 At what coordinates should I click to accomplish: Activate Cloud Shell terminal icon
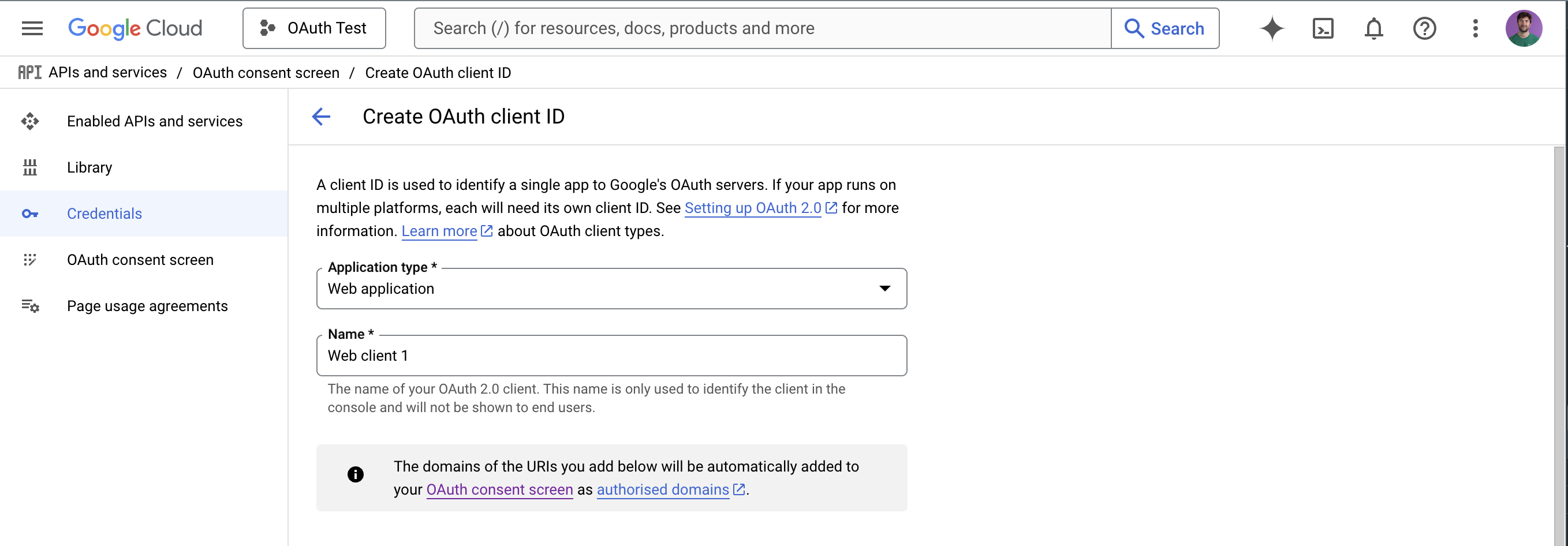pyautogui.click(x=1323, y=28)
